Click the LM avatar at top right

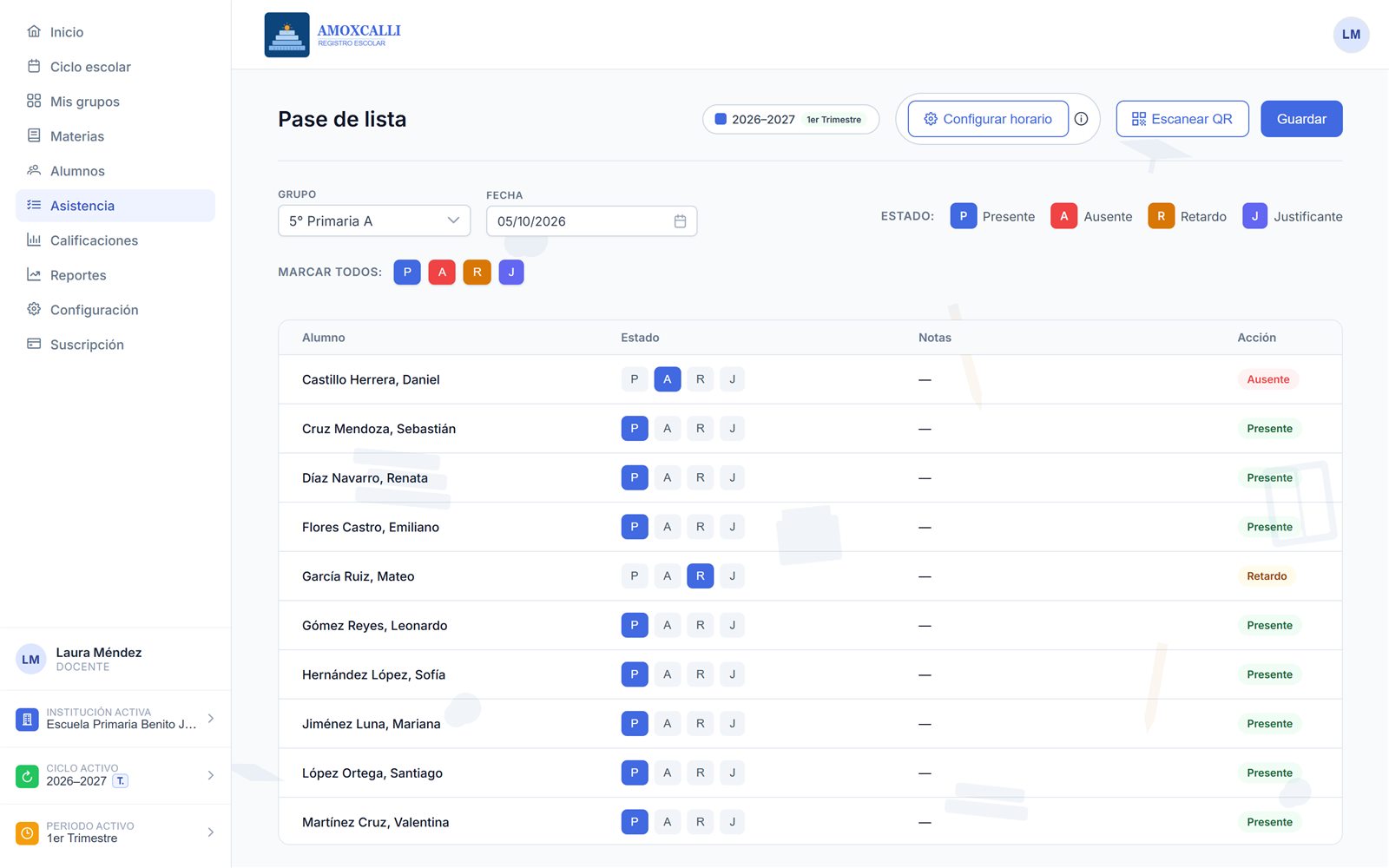1351,35
